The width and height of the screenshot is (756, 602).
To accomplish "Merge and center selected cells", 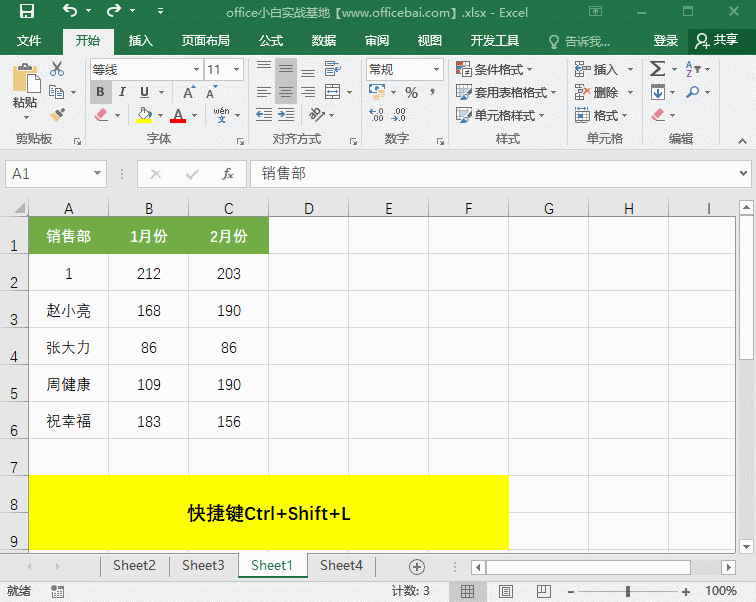I will [x=333, y=92].
